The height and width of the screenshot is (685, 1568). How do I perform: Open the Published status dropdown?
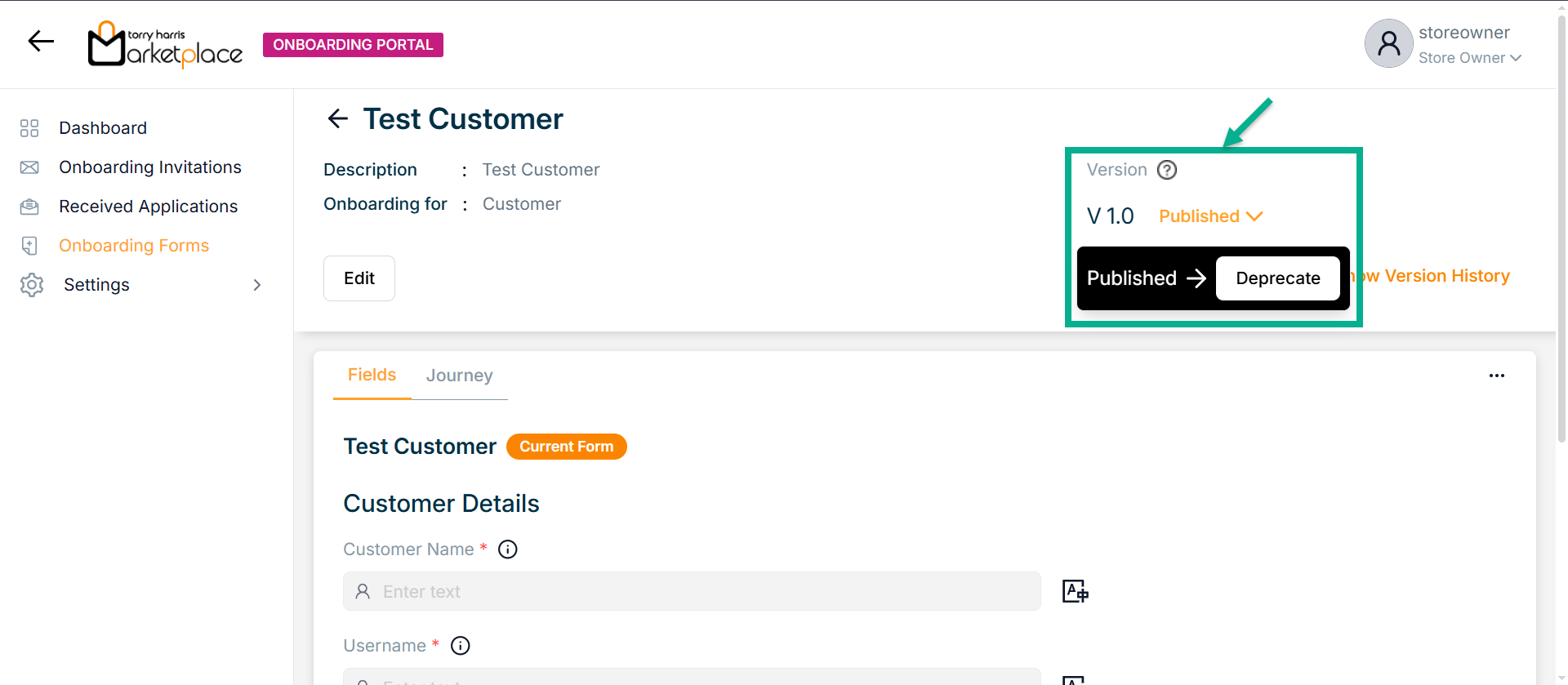click(1210, 216)
